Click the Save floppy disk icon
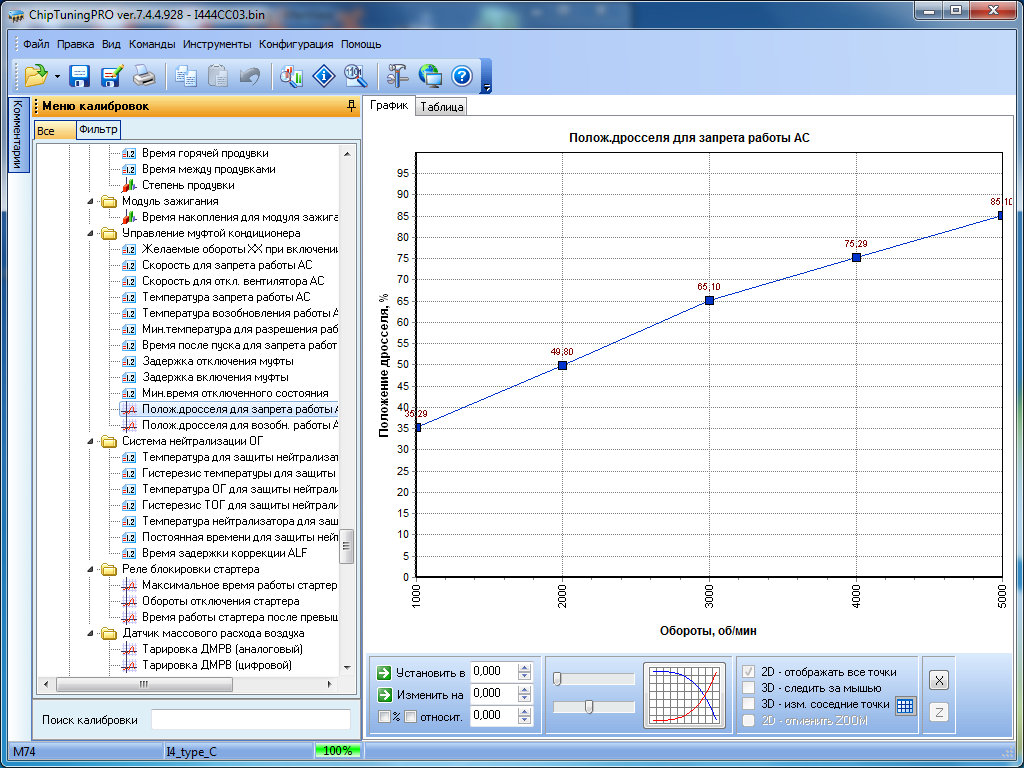Screen dimensions: 1024x768 click(x=80, y=76)
